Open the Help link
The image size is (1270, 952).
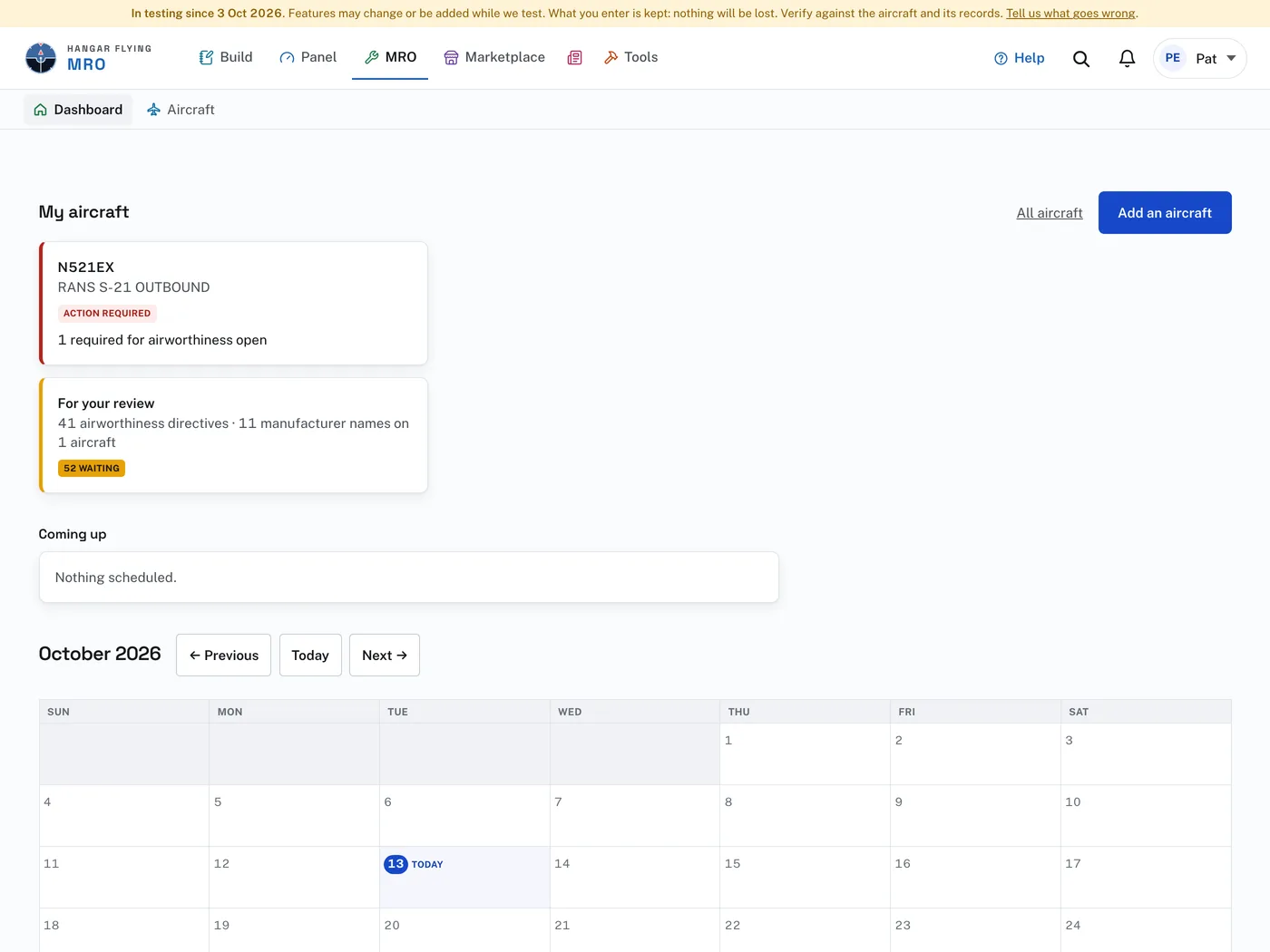(1019, 58)
